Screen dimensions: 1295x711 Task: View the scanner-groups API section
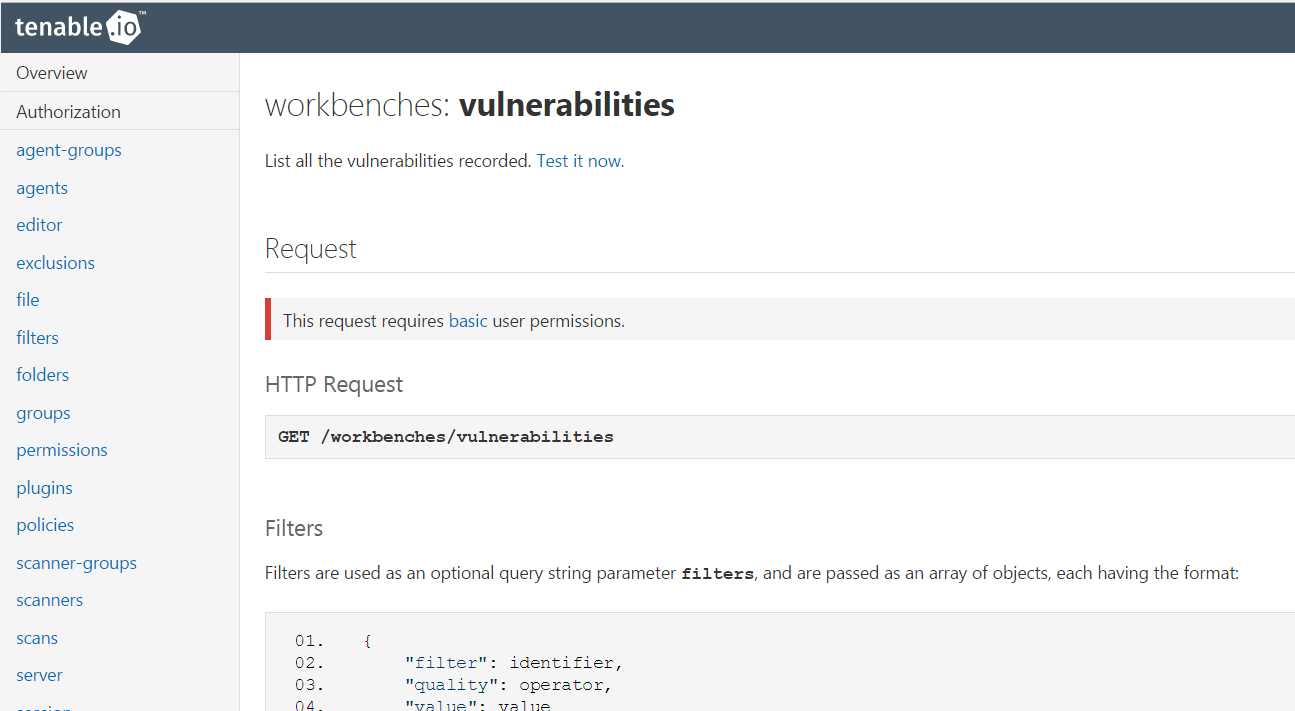pyautogui.click(x=76, y=562)
